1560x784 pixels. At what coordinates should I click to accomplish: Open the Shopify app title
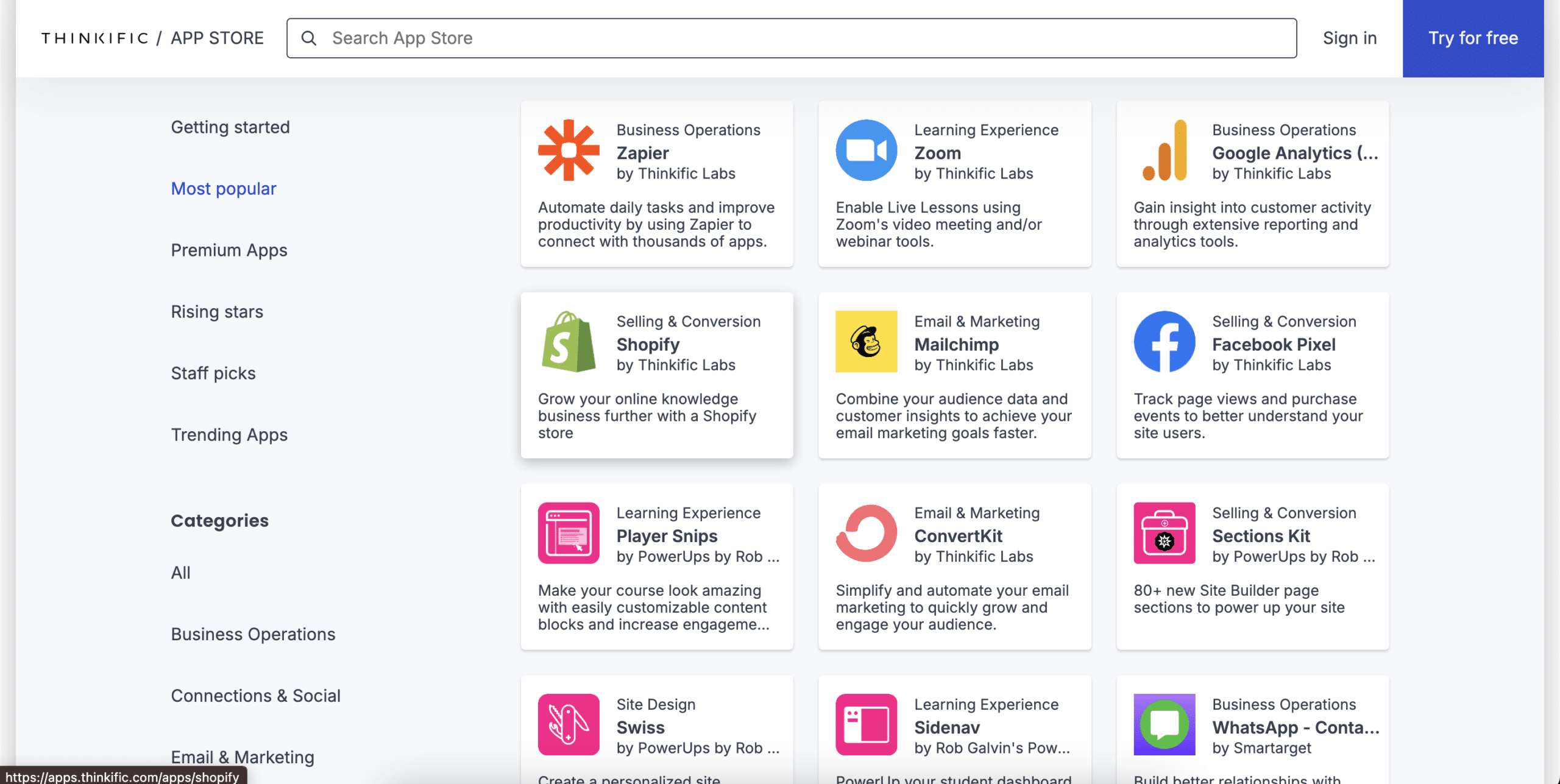pos(648,344)
